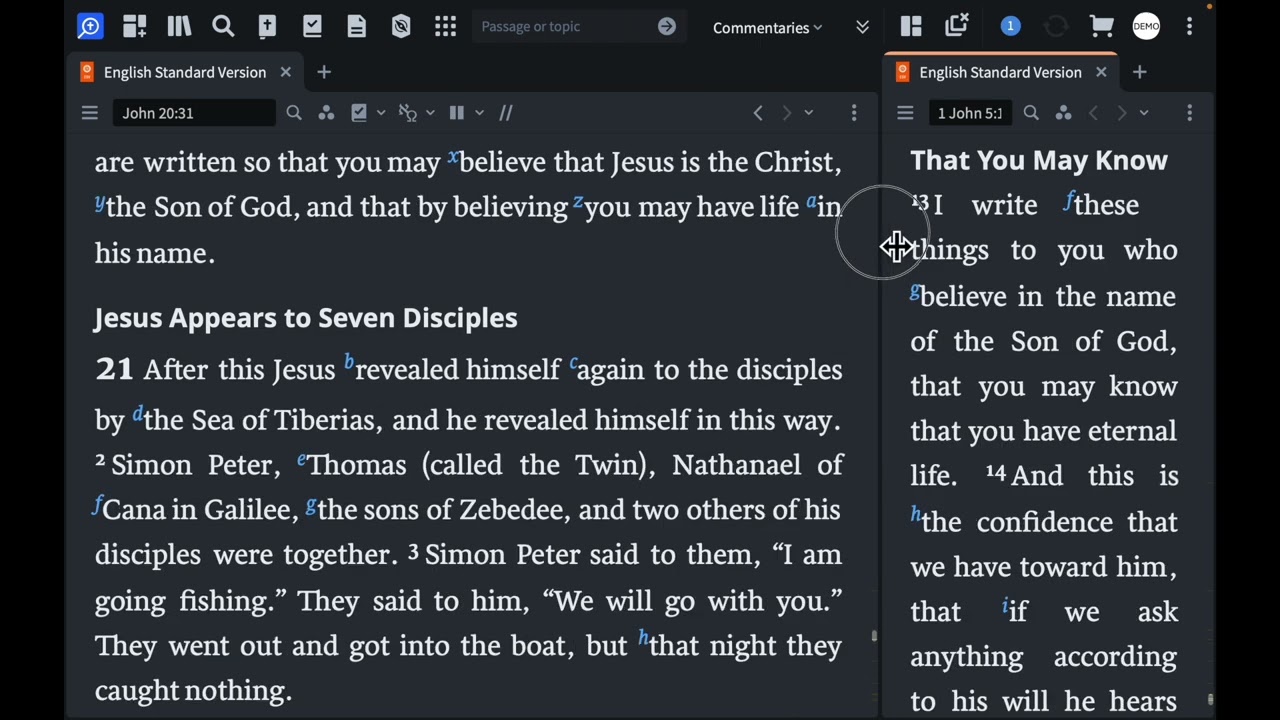This screenshot has width=1280, height=720.
Task: Open footnote z before 'you may have life'
Action: click(x=577, y=201)
